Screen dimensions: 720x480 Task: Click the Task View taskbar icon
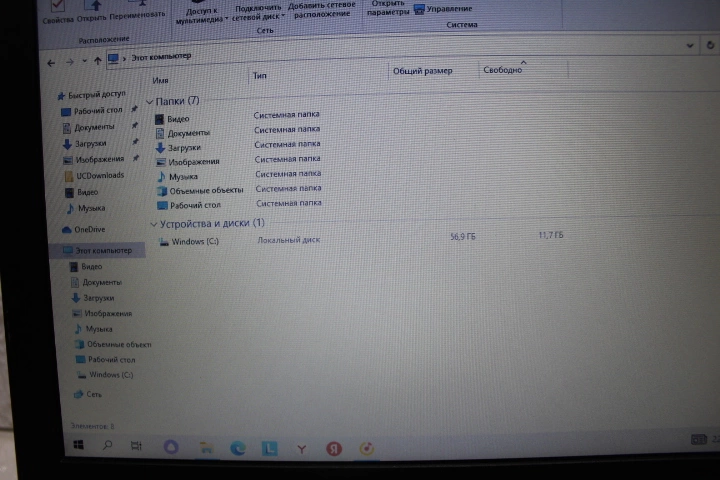pos(139,448)
